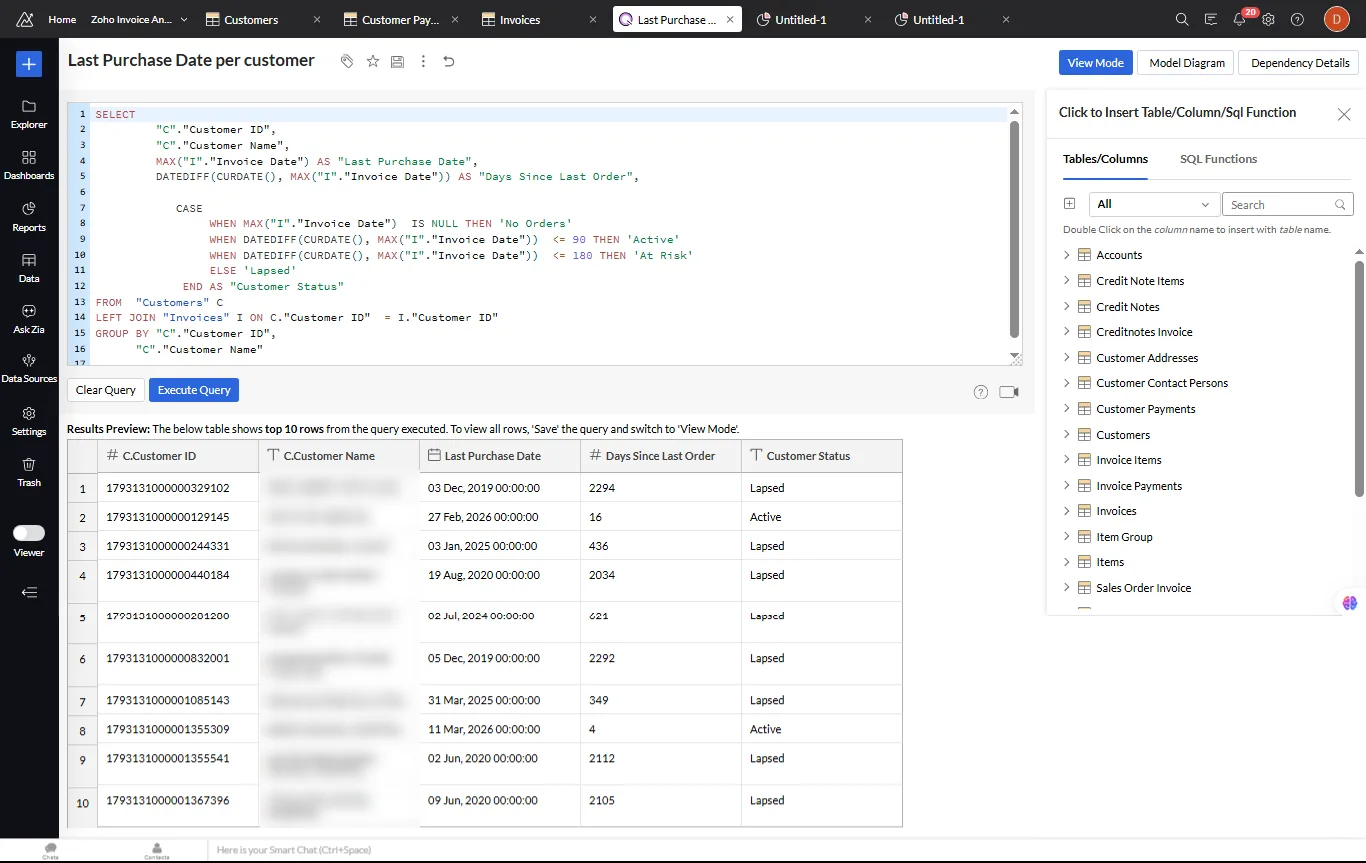
Task: Expand the Items table node
Action: (x=1066, y=562)
